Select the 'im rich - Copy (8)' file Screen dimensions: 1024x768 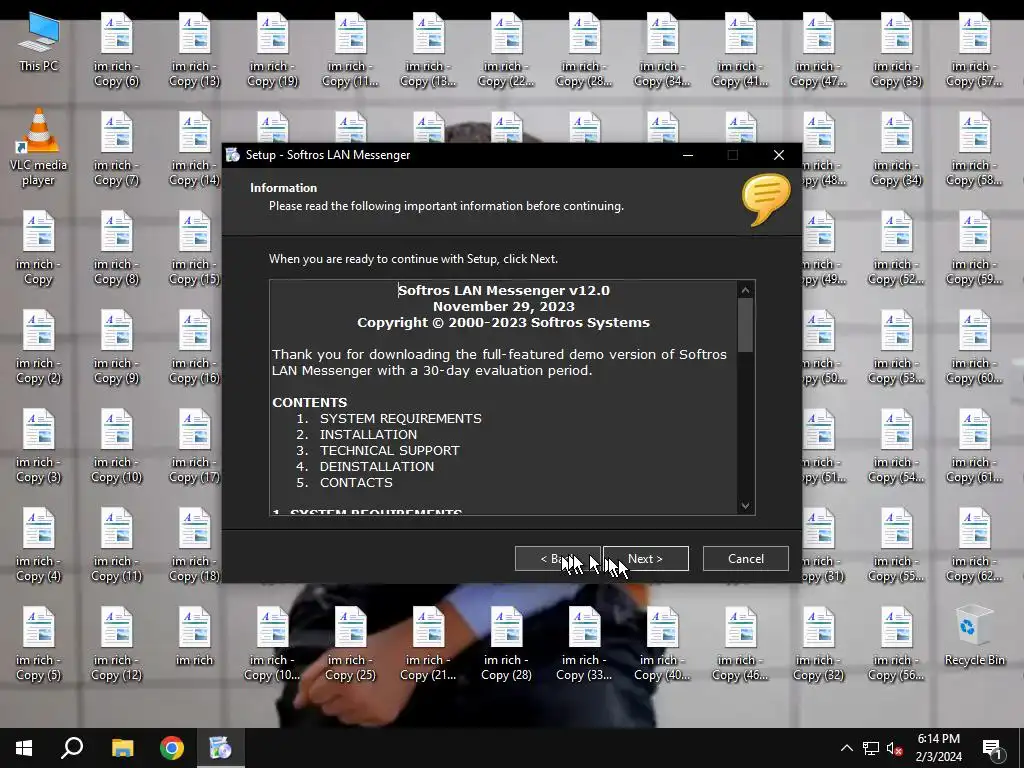[116, 249]
